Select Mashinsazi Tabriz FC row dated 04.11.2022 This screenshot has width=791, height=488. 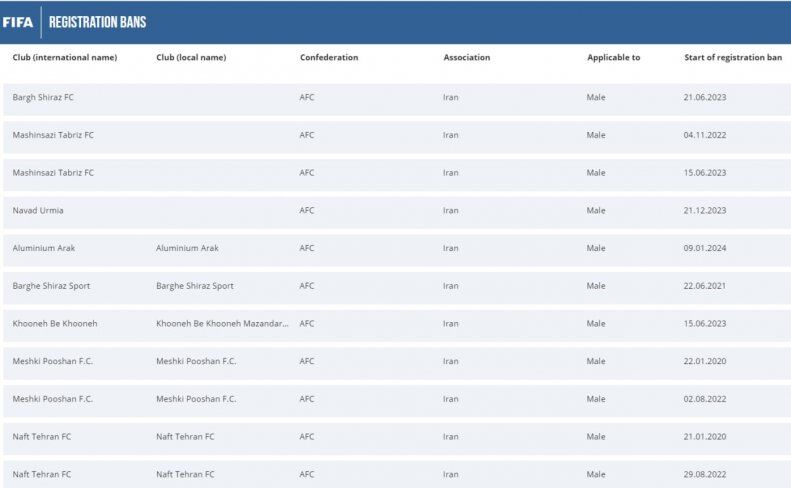[x=53, y=135]
